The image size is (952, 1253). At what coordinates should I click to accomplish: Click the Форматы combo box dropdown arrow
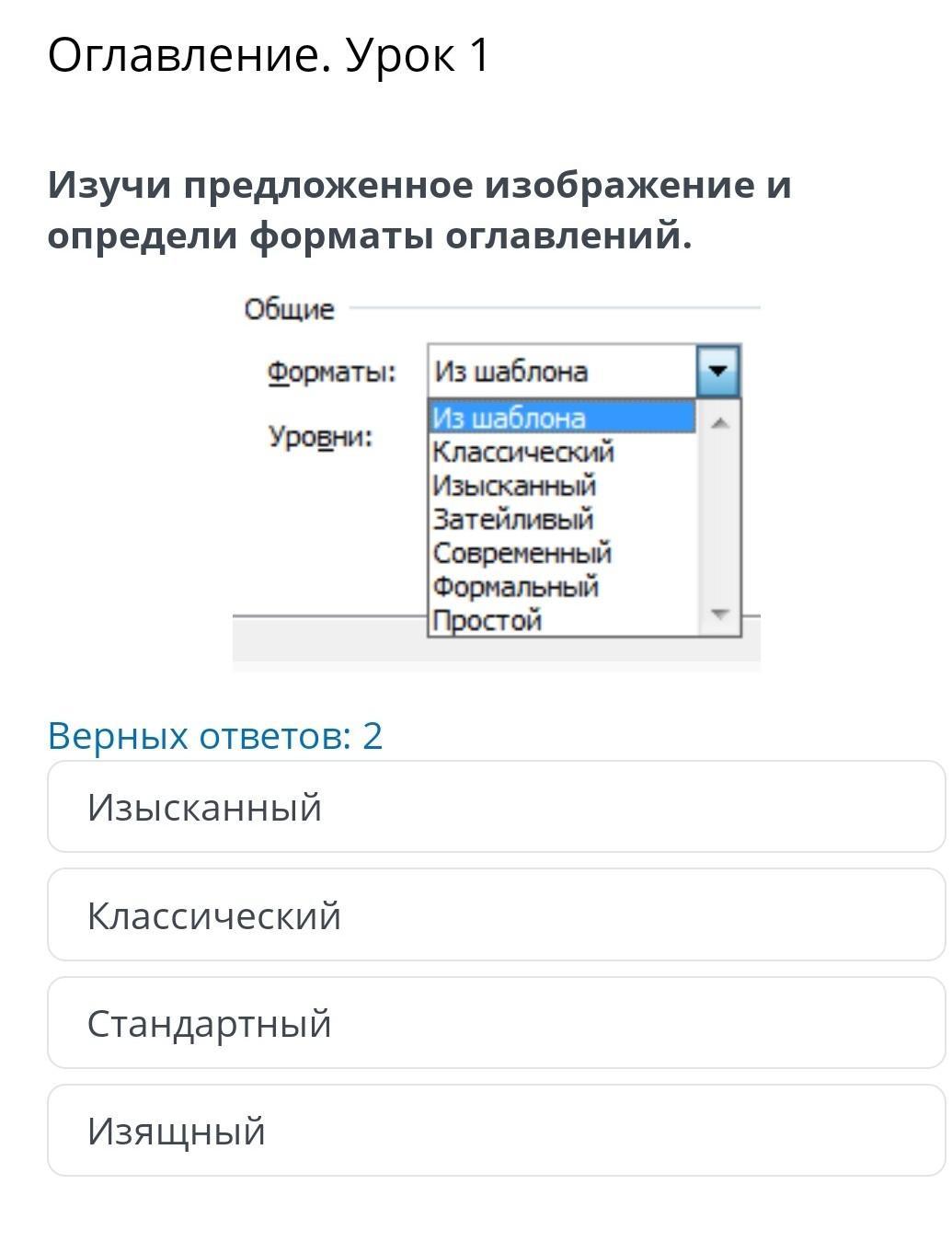(x=718, y=372)
